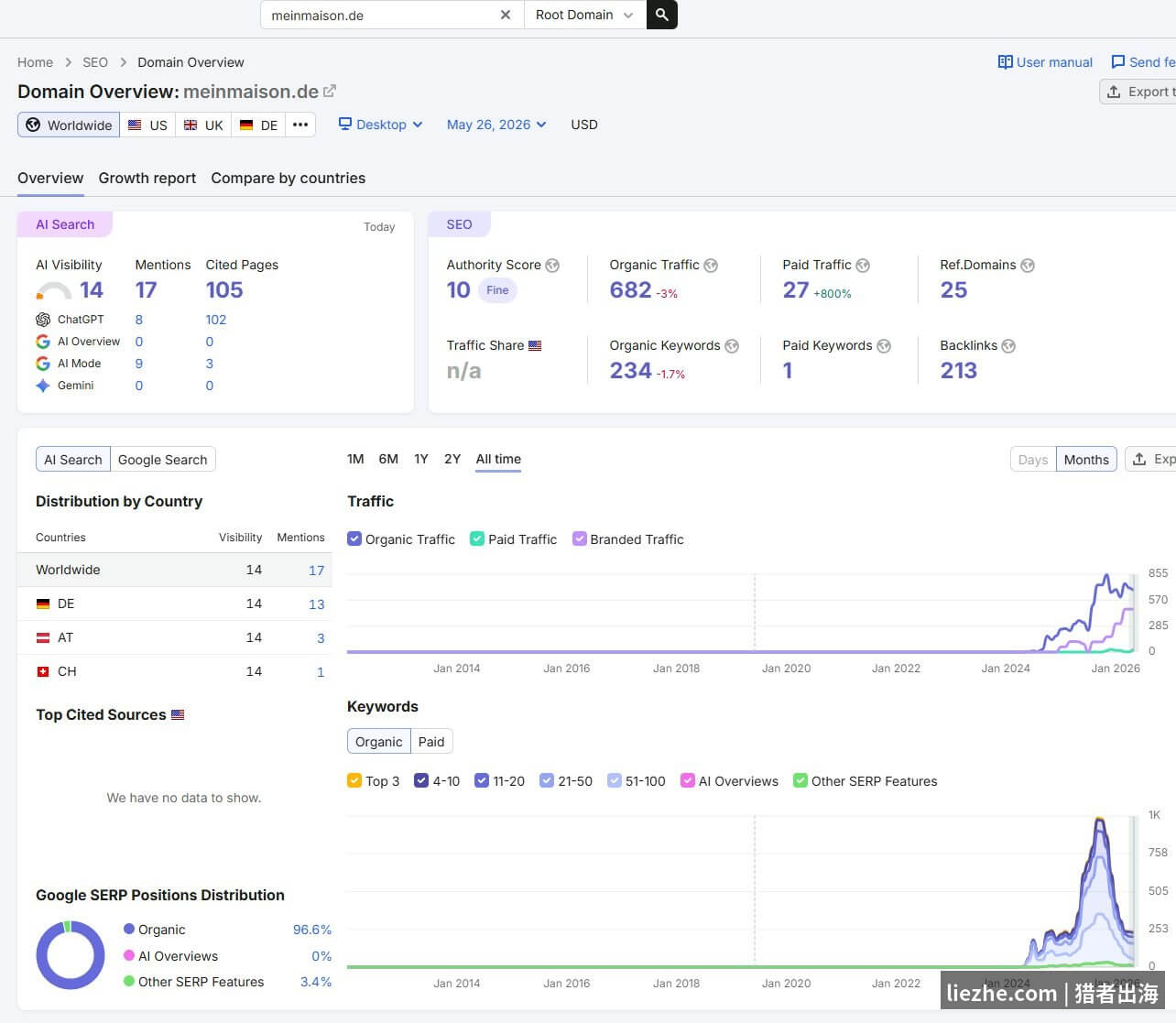Click Ref.Domains info globe icon

1028,266
